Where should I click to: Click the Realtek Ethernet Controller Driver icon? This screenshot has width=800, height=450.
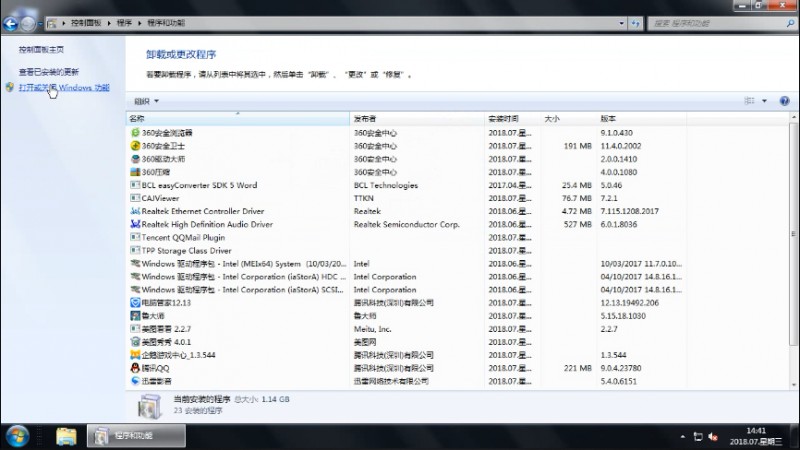[x=135, y=211]
